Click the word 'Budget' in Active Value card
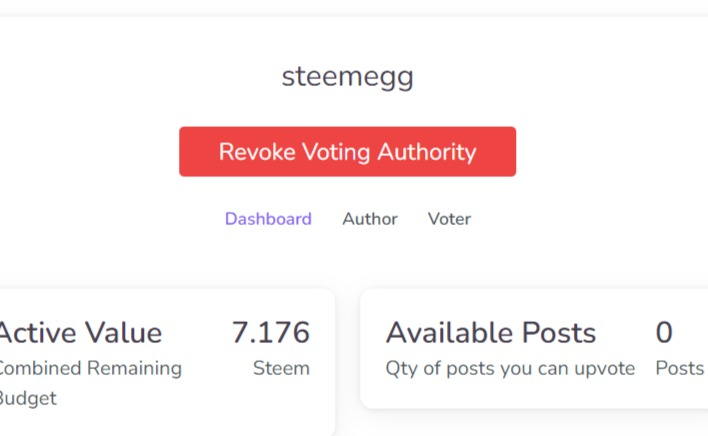This screenshot has height=436, width=708. pos(28,398)
